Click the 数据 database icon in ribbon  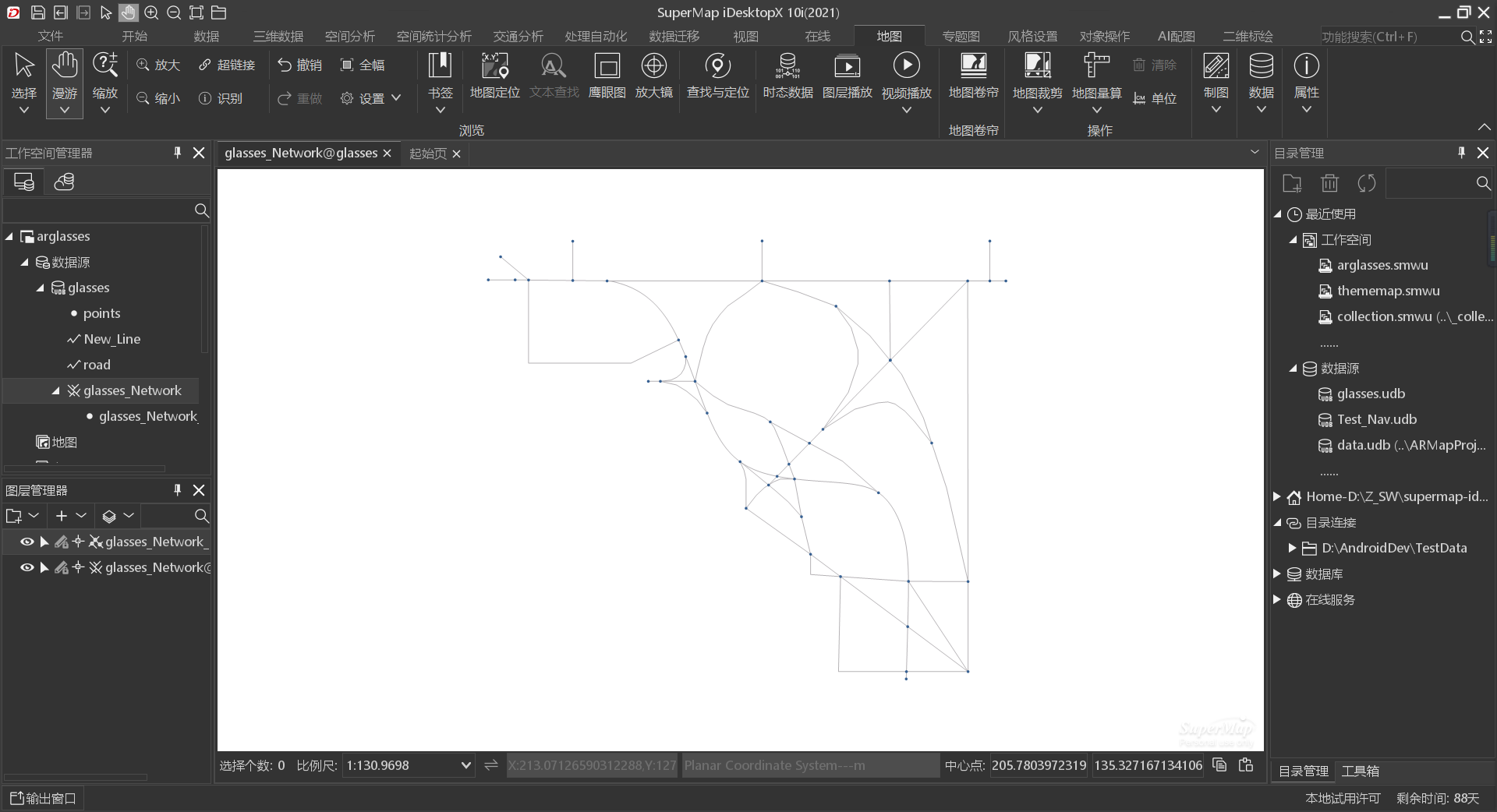1261,66
